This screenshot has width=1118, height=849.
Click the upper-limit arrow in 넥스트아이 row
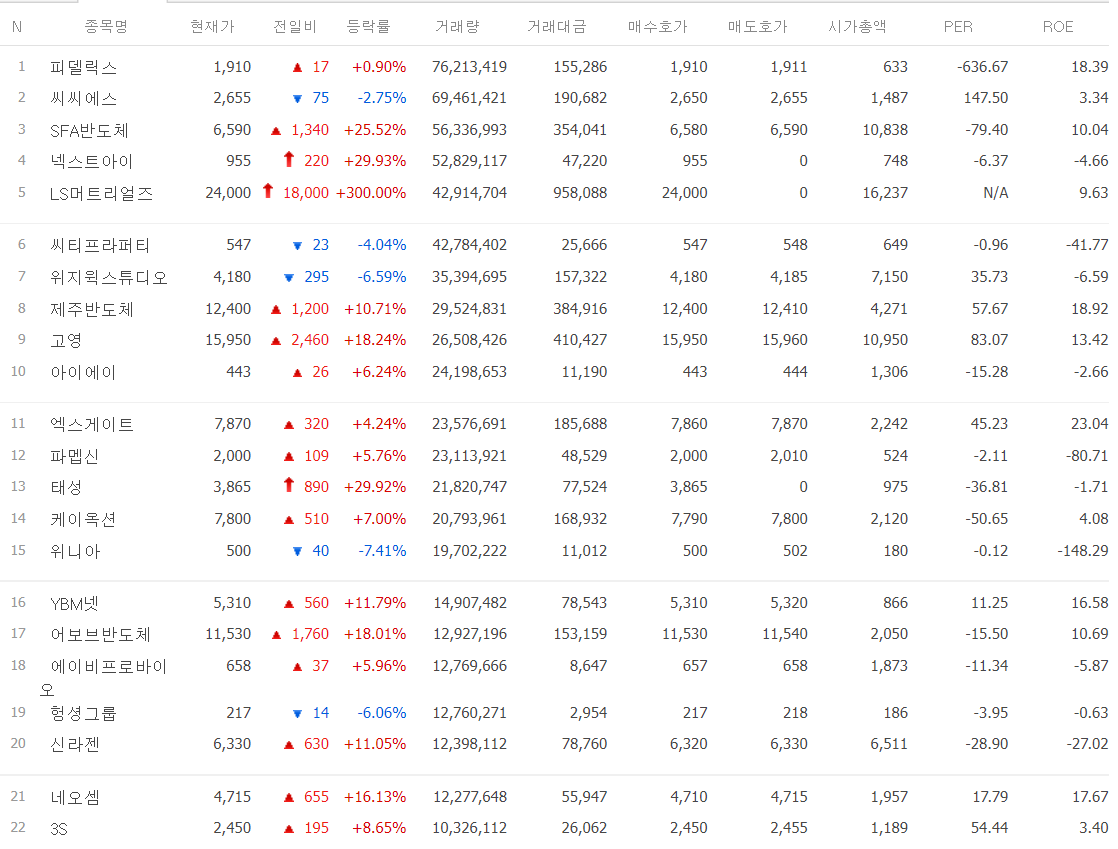(x=289, y=160)
